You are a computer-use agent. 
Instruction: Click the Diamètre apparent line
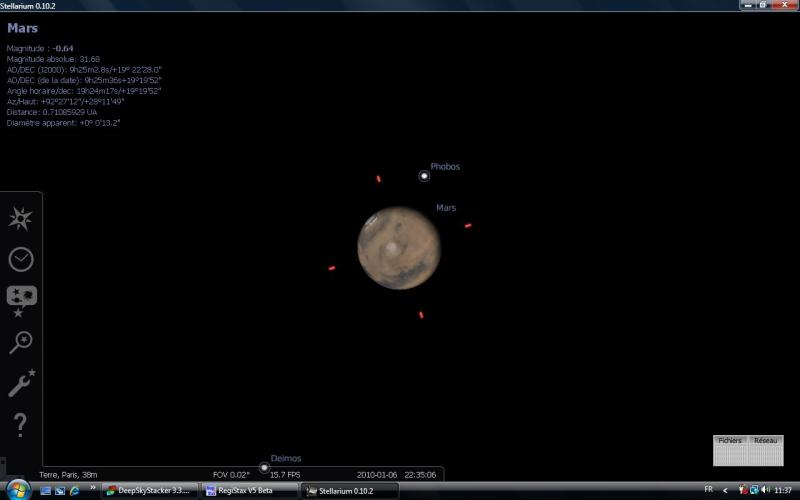coord(63,123)
